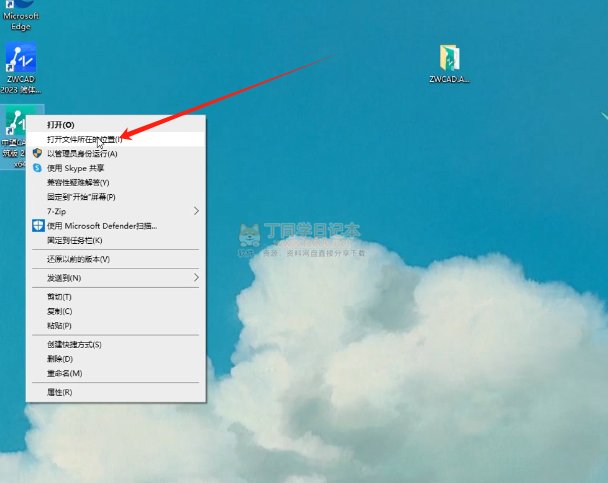608x483 pixels.
Task: Click the administrator shield icon in the menu
Action: [37, 153]
